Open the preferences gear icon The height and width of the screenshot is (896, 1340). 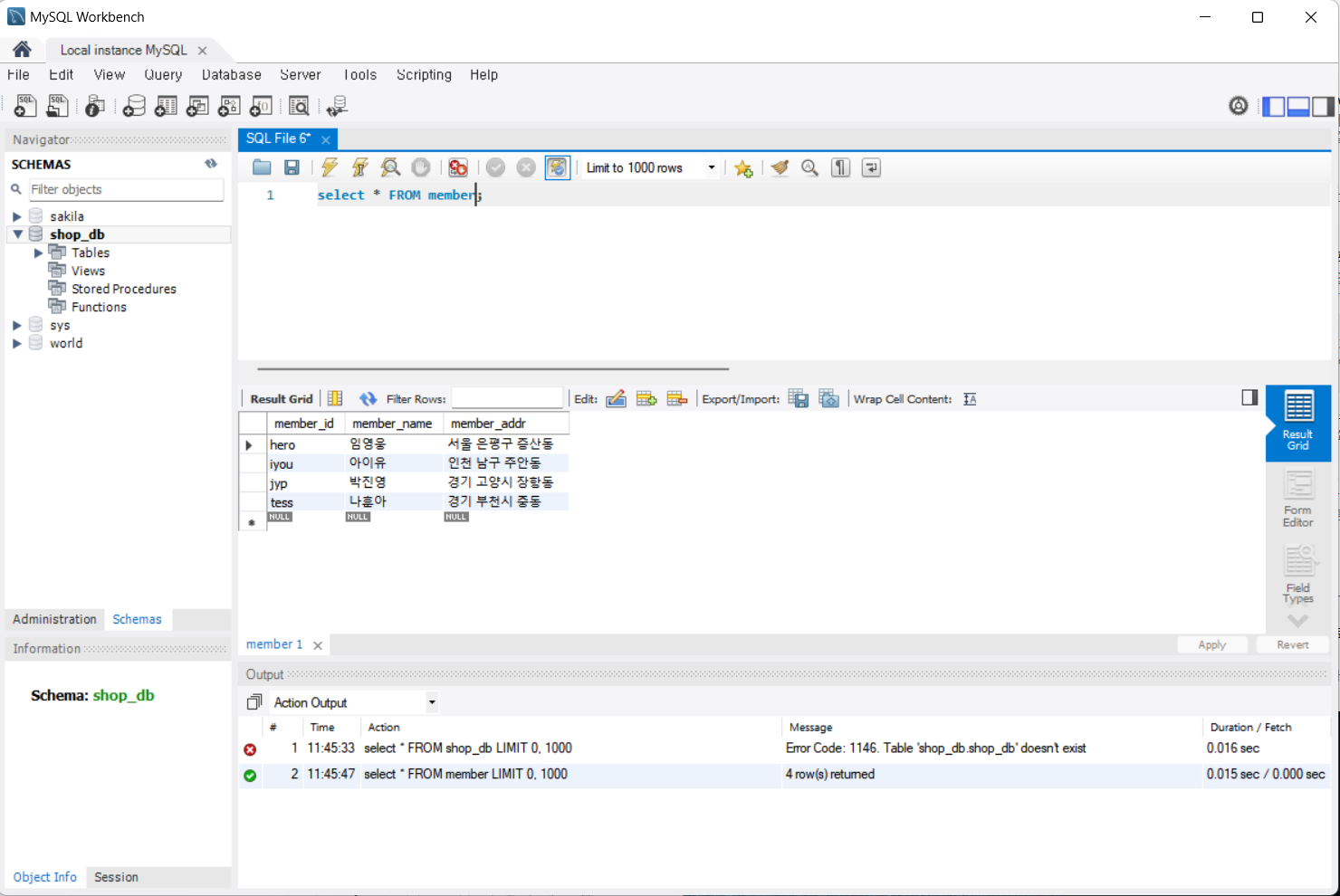click(1239, 106)
